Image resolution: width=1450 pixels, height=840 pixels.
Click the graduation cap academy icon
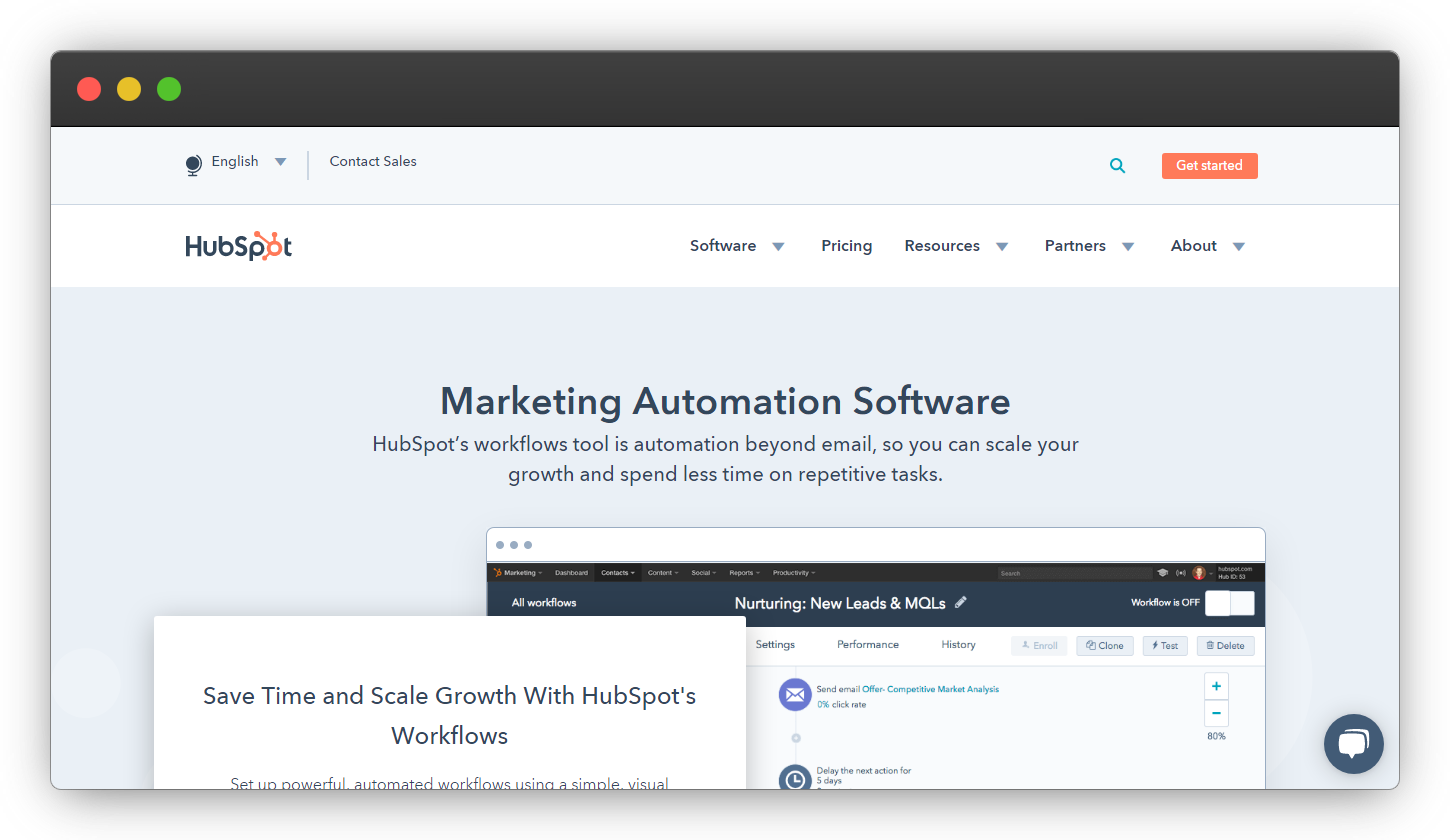[1163, 573]
